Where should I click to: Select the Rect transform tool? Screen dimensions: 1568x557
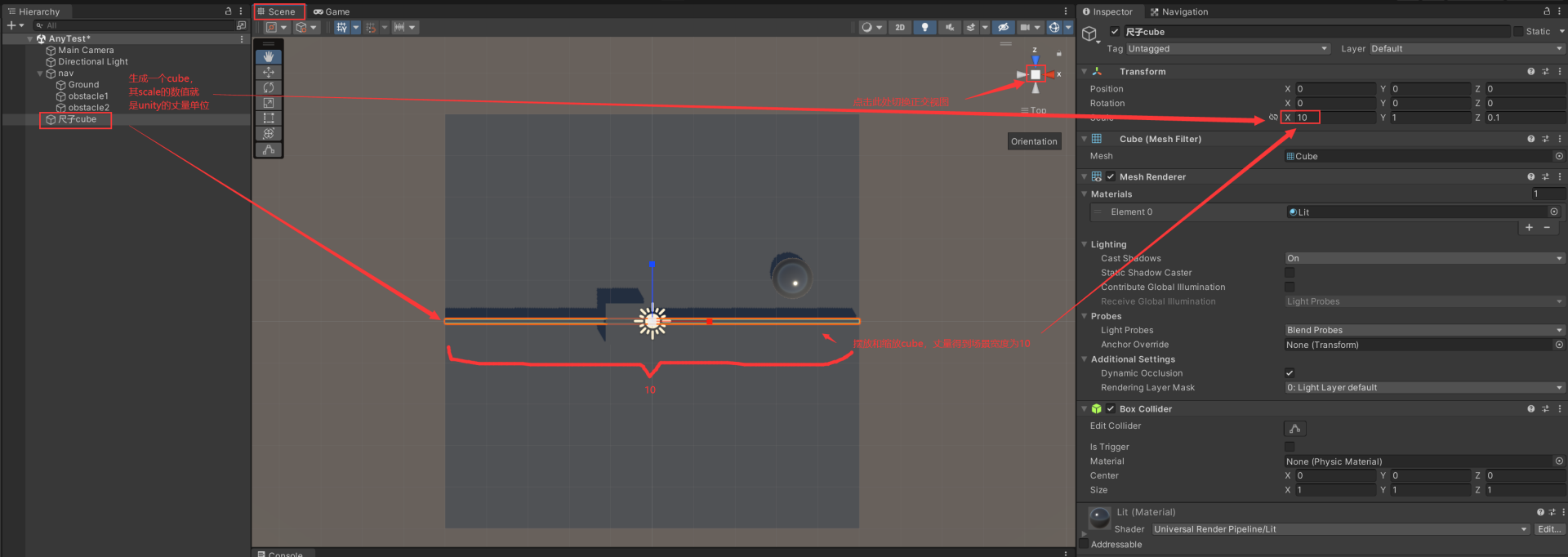pyautogui.click(x=269, y=118)
